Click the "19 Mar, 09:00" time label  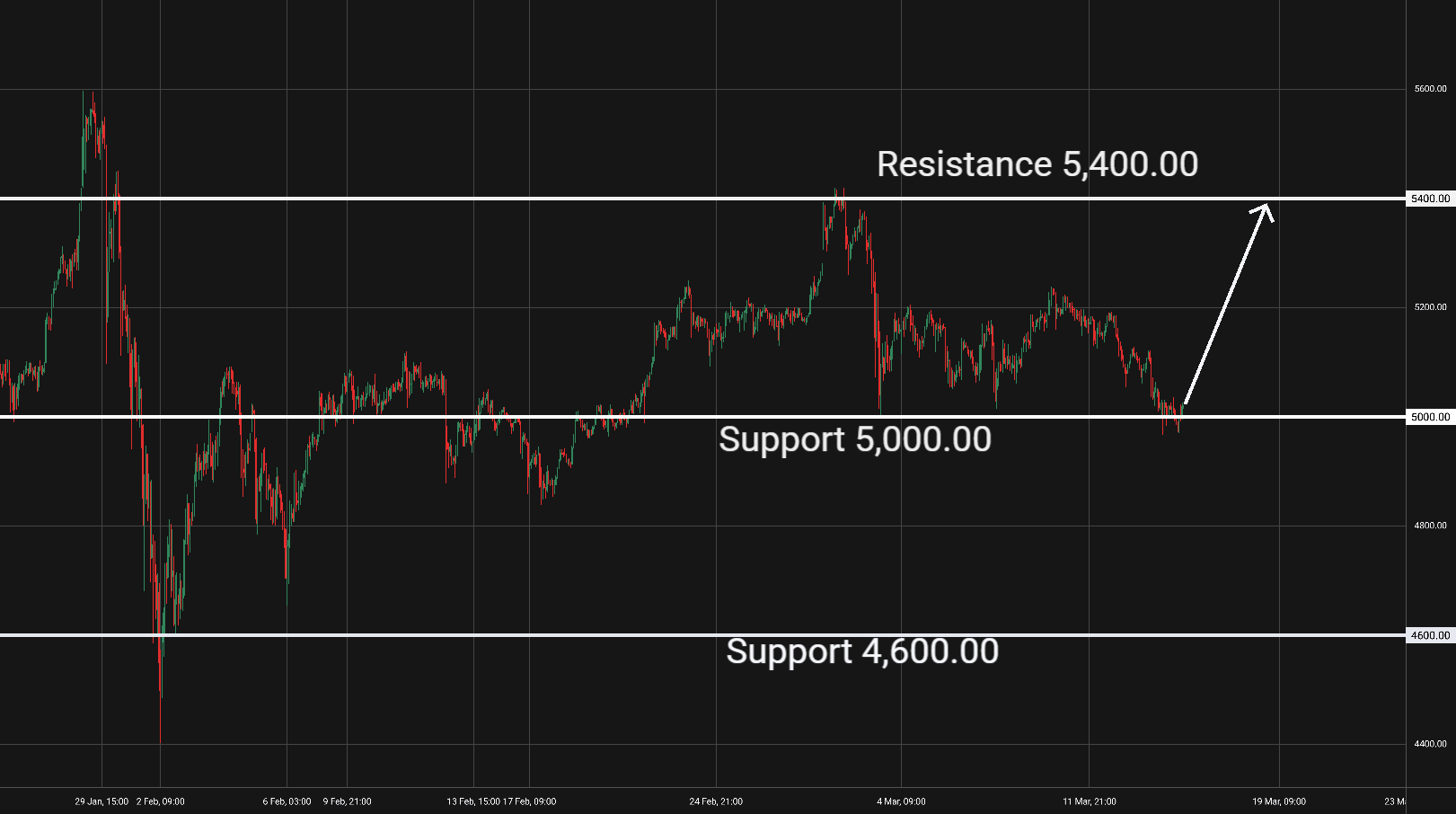[1279, 801]
